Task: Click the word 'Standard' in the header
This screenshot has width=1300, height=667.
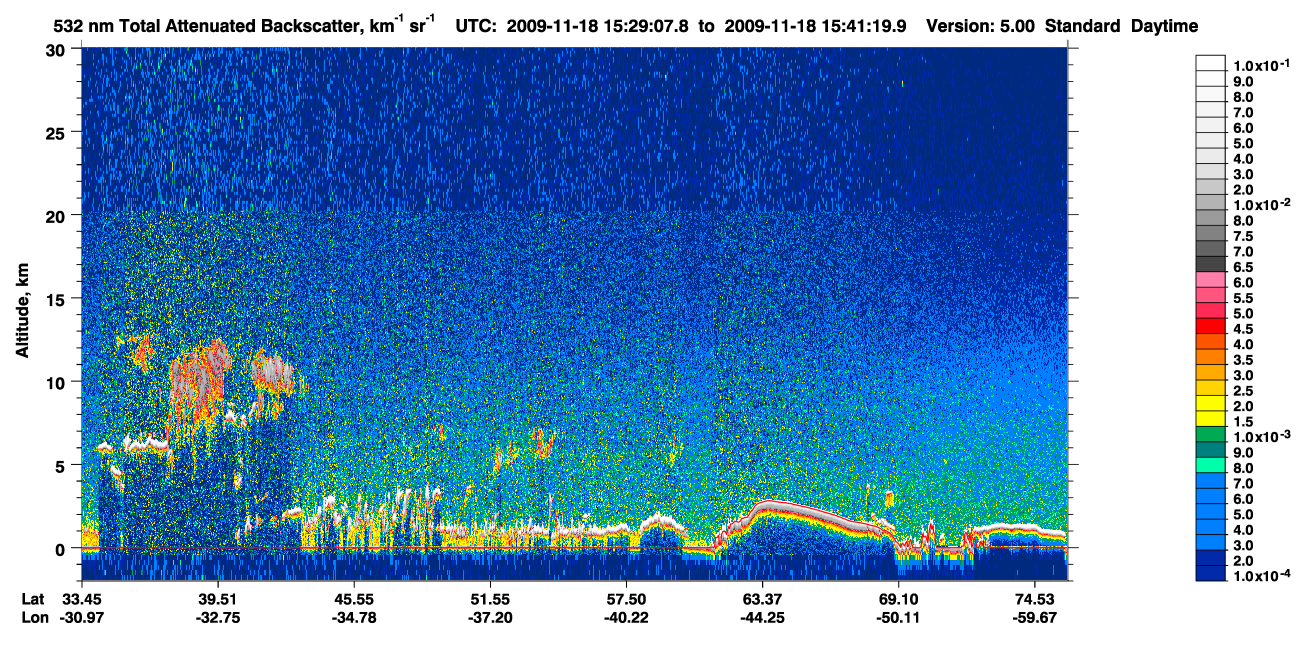Action: [1083, 27]
